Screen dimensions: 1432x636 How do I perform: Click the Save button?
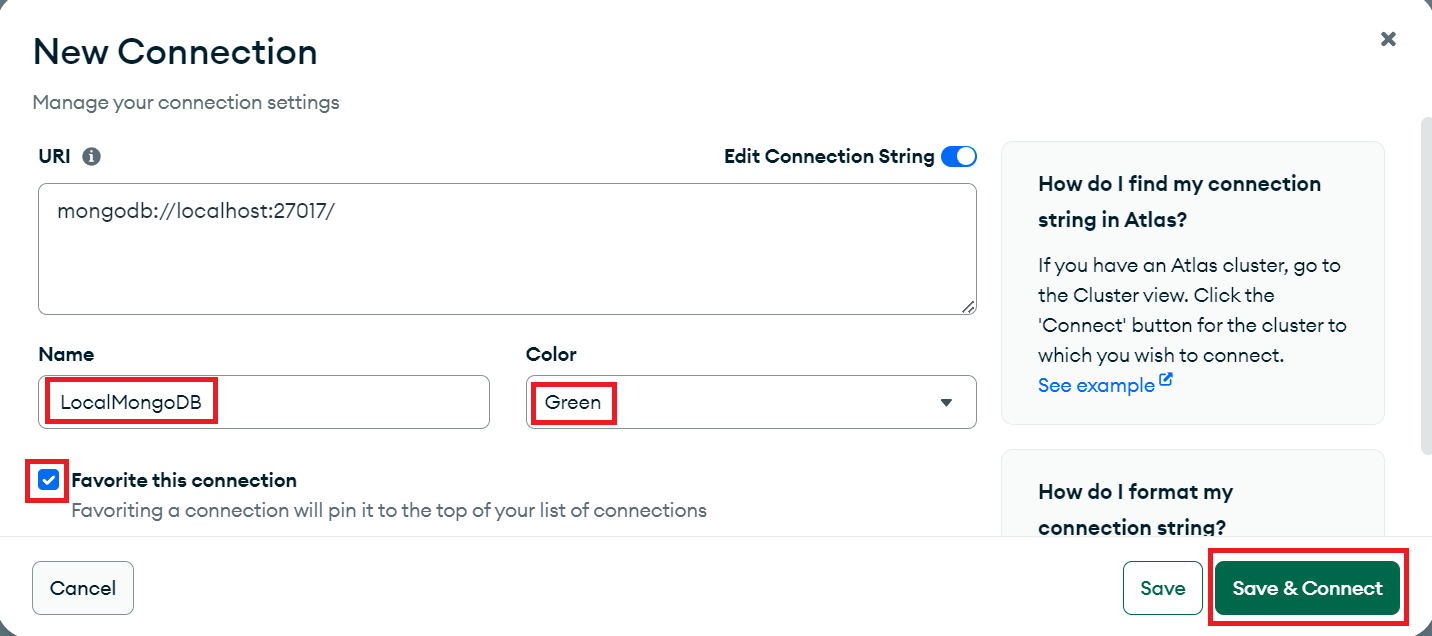pos(1162,588)
